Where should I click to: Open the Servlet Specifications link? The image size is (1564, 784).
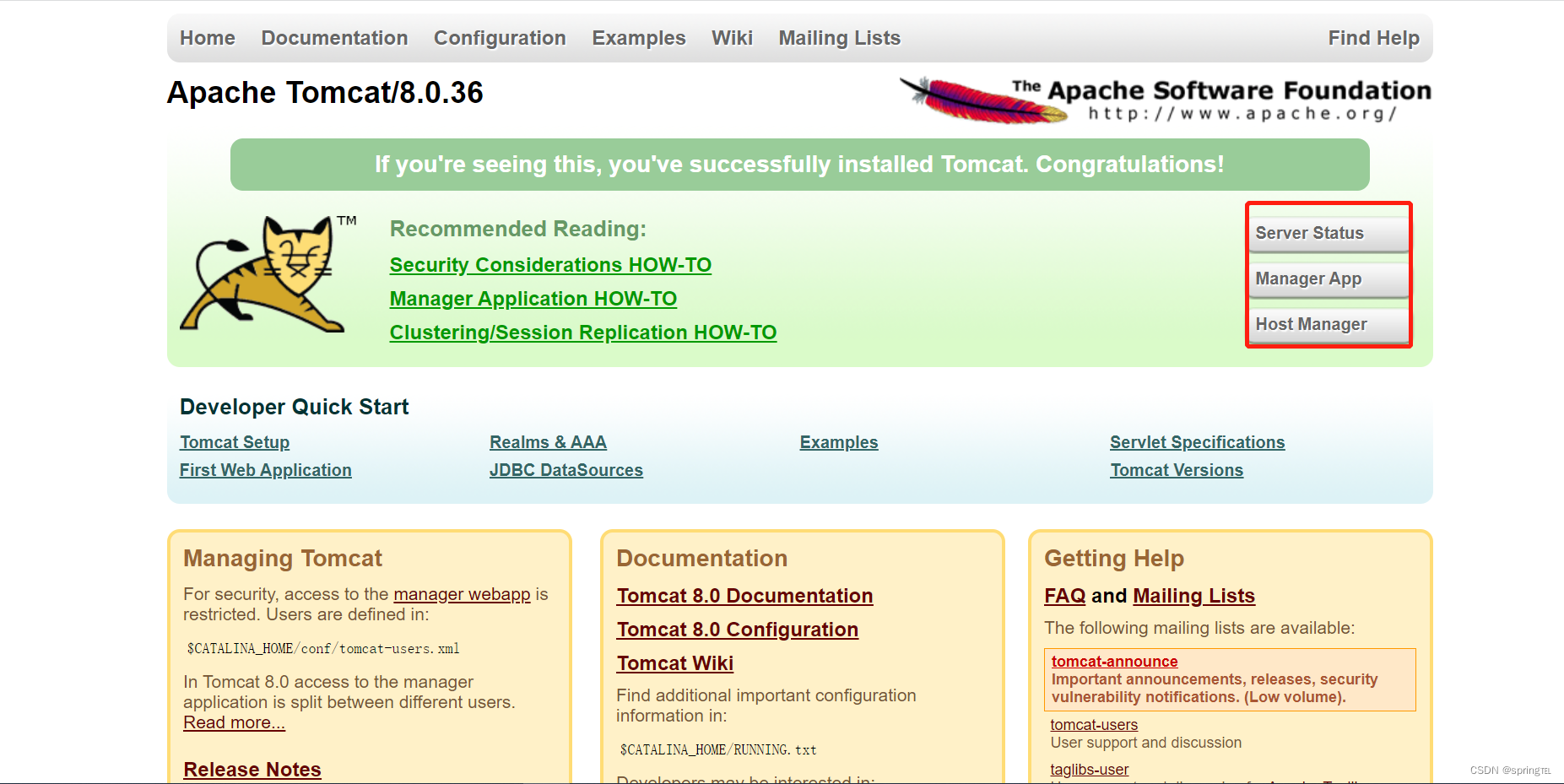[x=1198, y=442]
